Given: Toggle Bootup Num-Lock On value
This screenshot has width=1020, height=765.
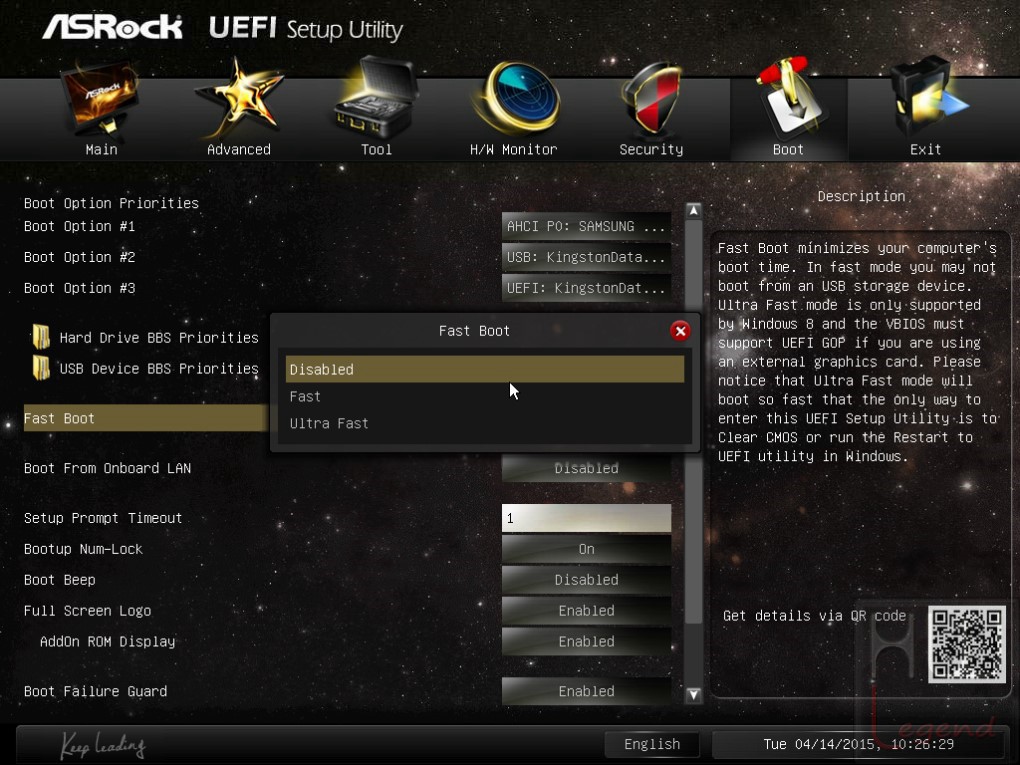Looking at the screenshot, I should pyautogui.click(x=586, y=549).
